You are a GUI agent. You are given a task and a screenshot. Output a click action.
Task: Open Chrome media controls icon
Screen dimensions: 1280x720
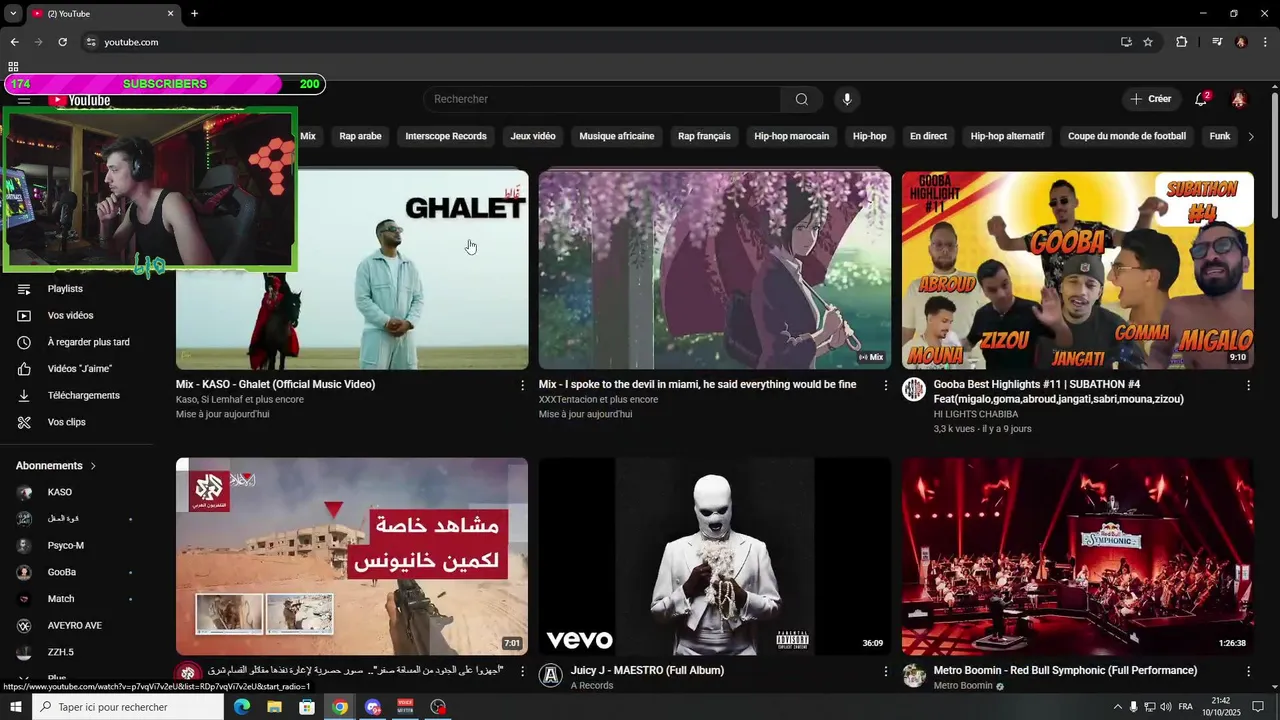click(1217, 42)
